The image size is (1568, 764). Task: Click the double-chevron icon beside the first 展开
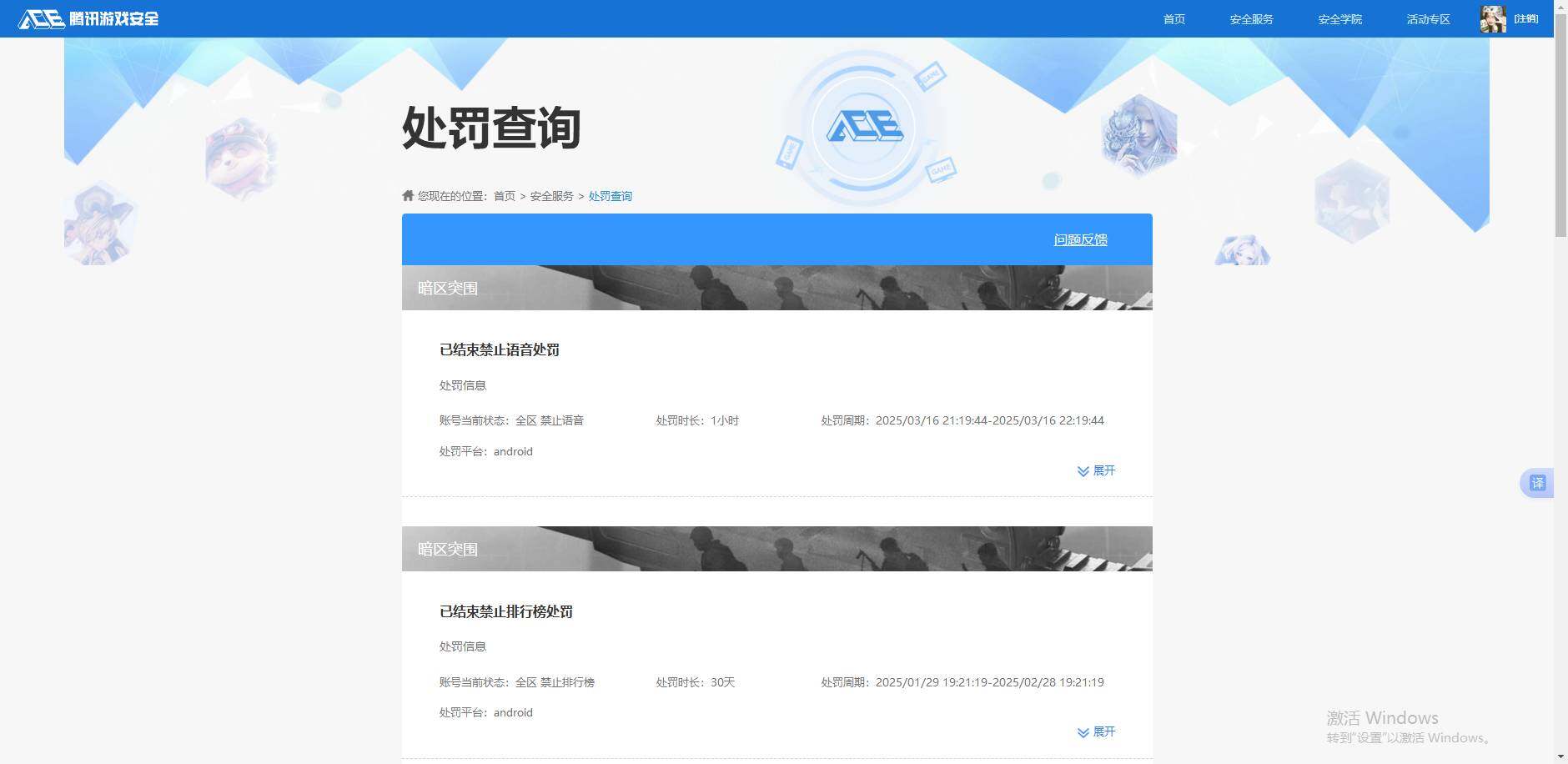tap(1082, 470)
